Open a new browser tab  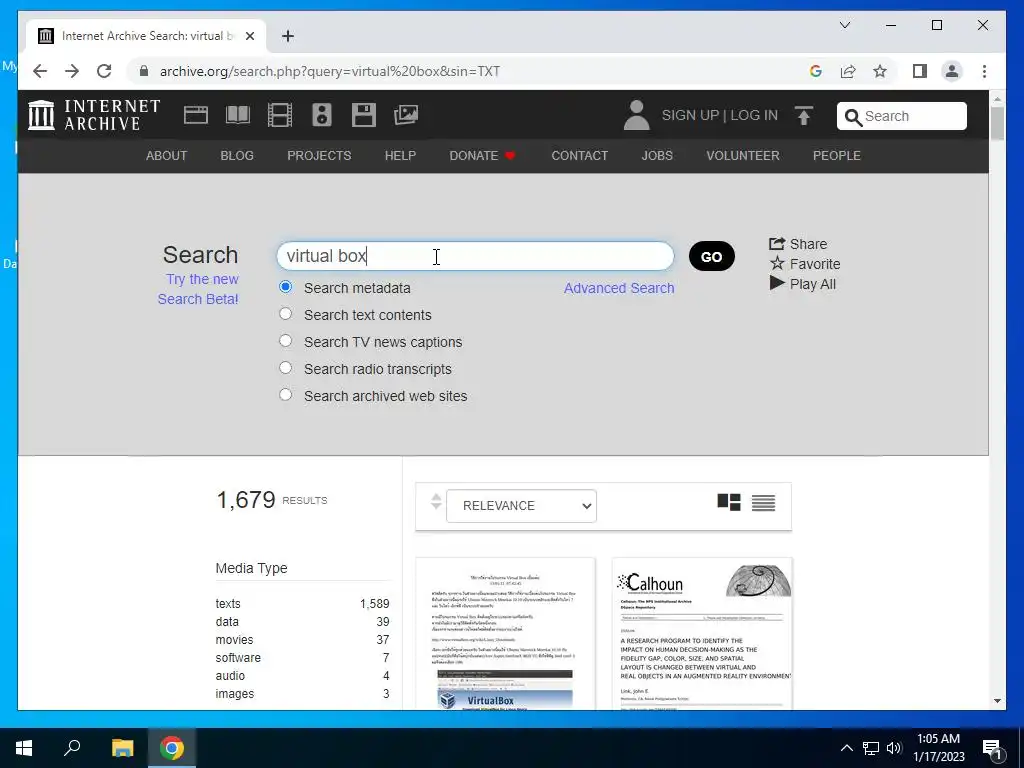coord(288,36)
